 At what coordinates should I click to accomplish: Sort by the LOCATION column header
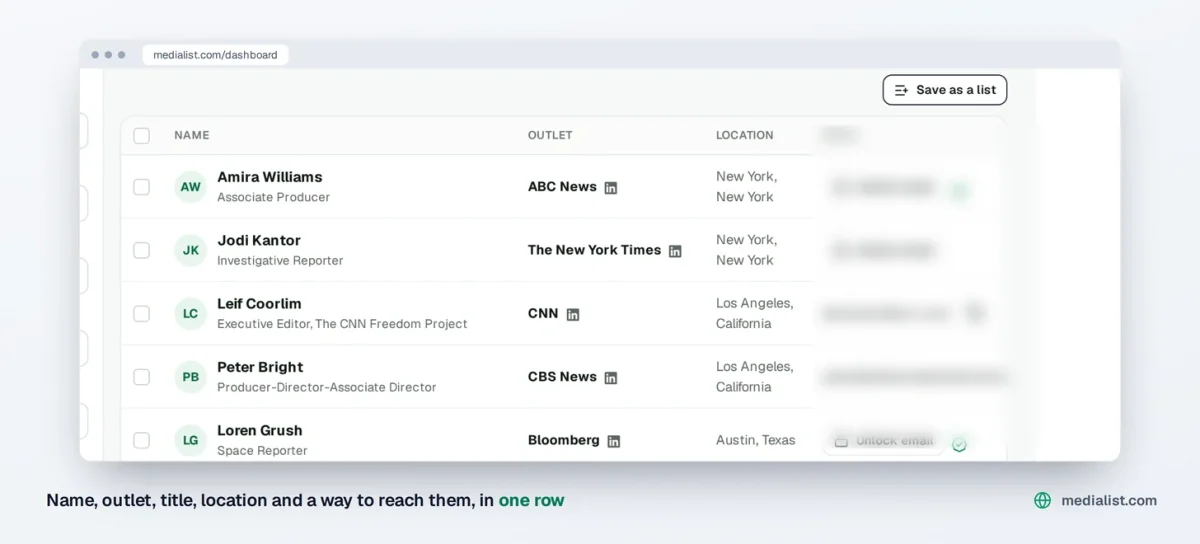(x=745, y=135)
